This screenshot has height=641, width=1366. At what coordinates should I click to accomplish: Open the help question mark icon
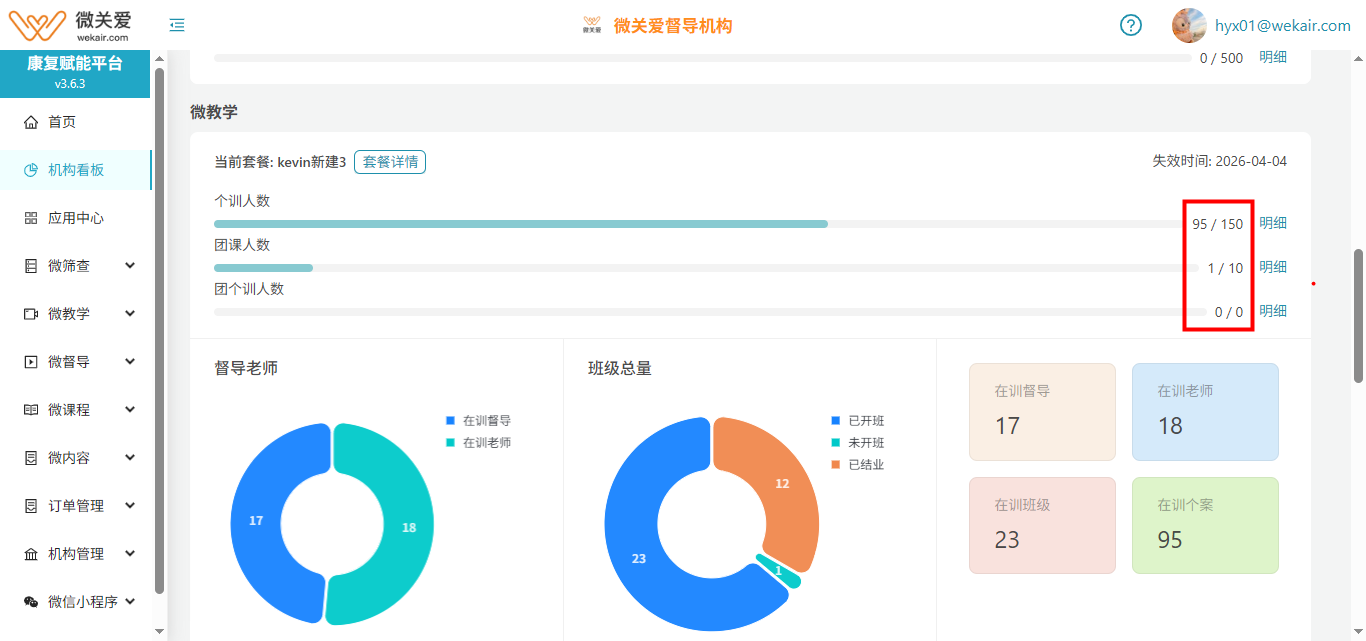tap(1131, 25)
